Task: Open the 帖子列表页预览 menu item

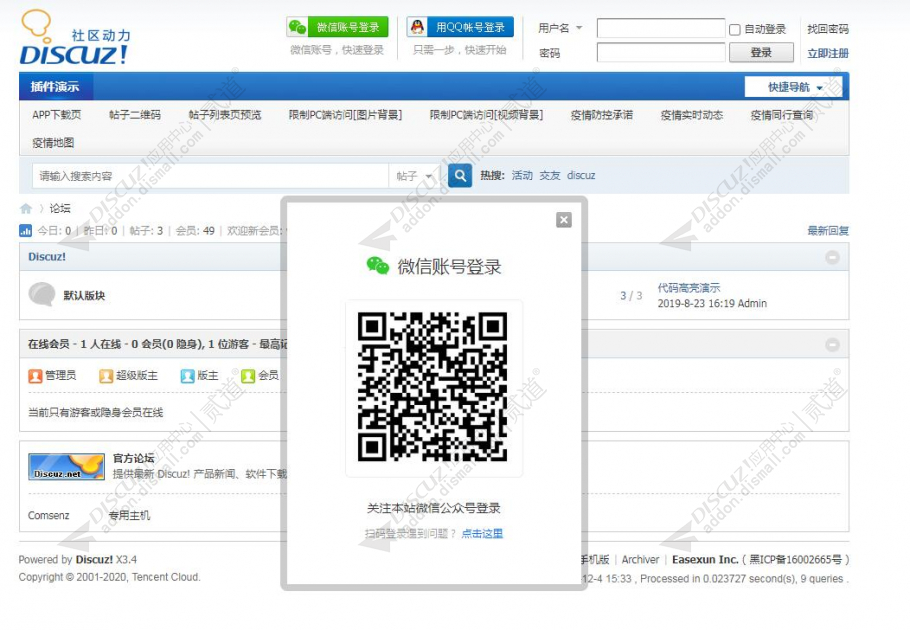Action: click(225, 115)
